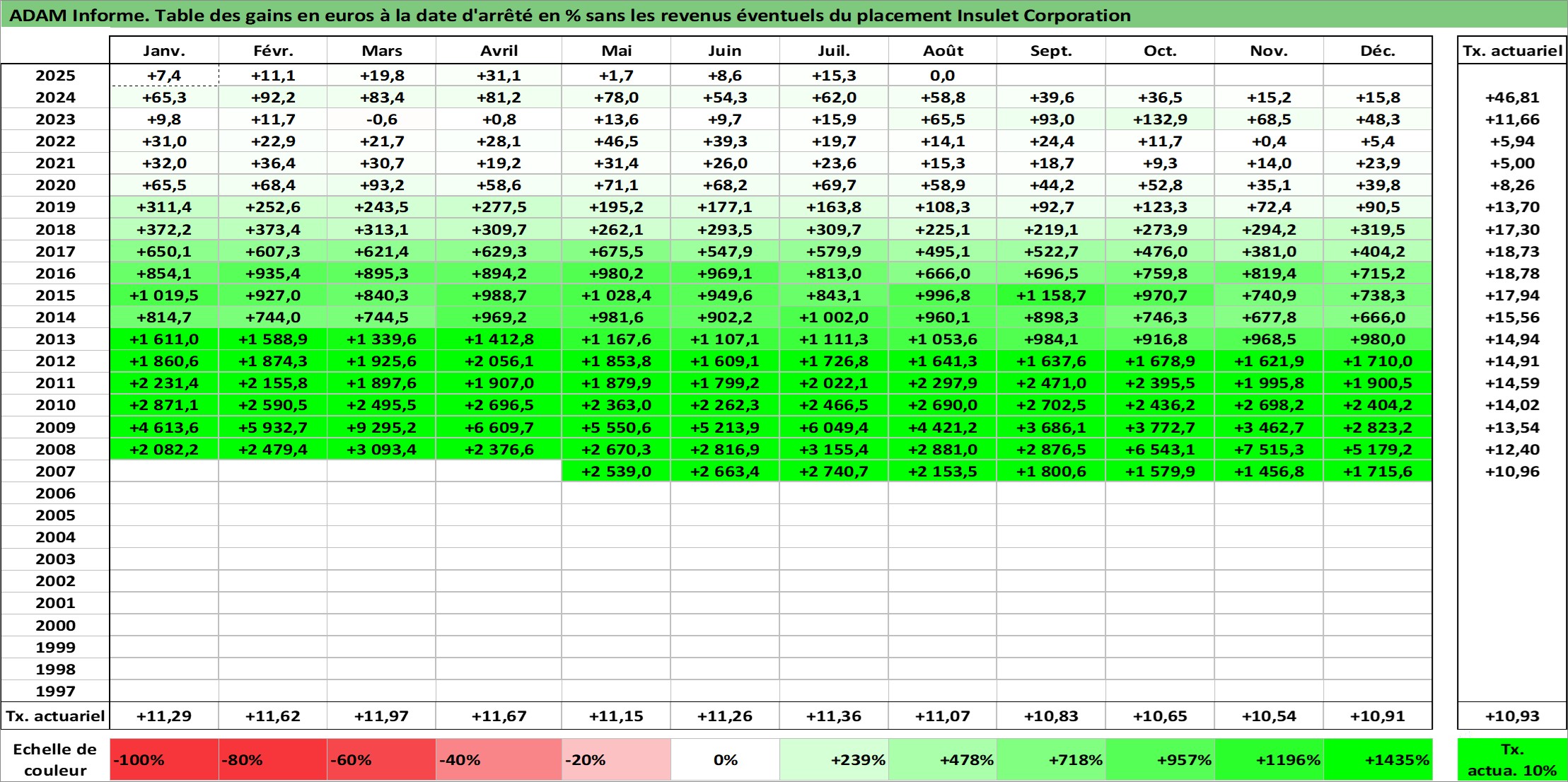Select the 'Févr.' column header
The image size is (1568, 782).
(x=273, y=51)
